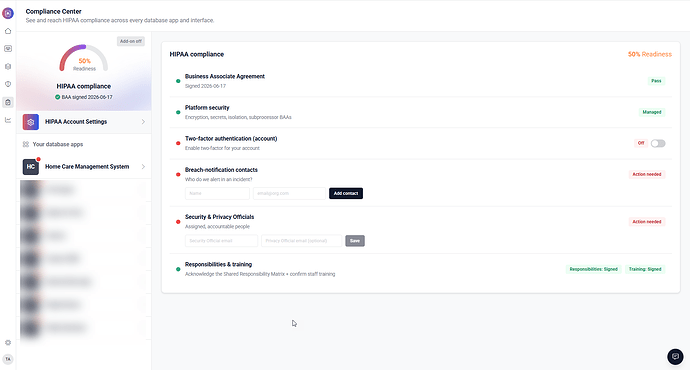This screenshot has height=370, width=690.
Task: Click Business Associate Agreement title
Action: tap(225, 77)
